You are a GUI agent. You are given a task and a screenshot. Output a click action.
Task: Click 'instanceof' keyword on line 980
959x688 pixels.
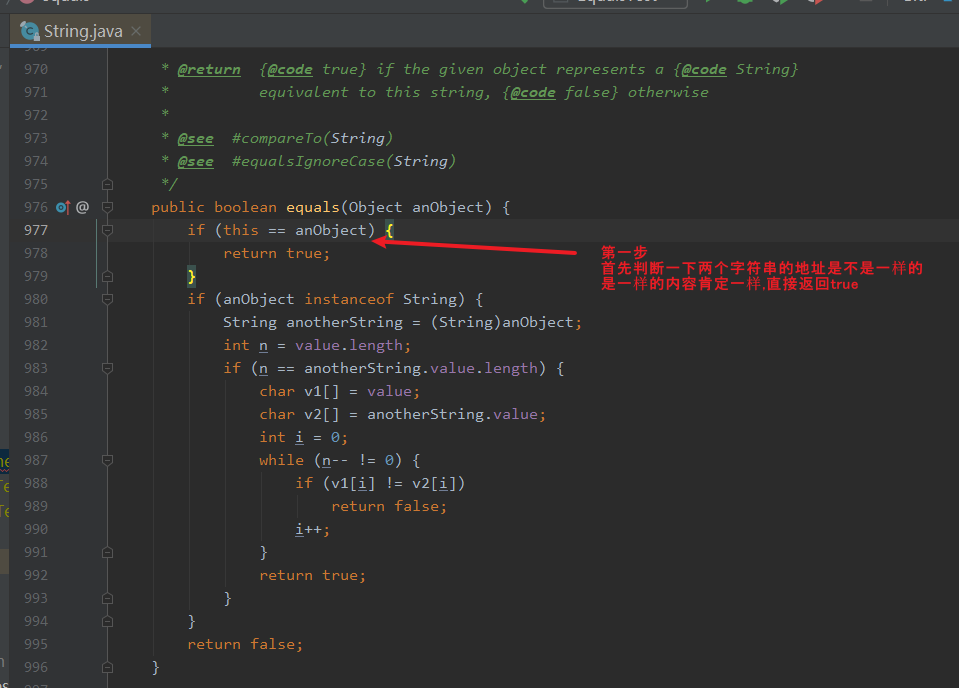349,299
